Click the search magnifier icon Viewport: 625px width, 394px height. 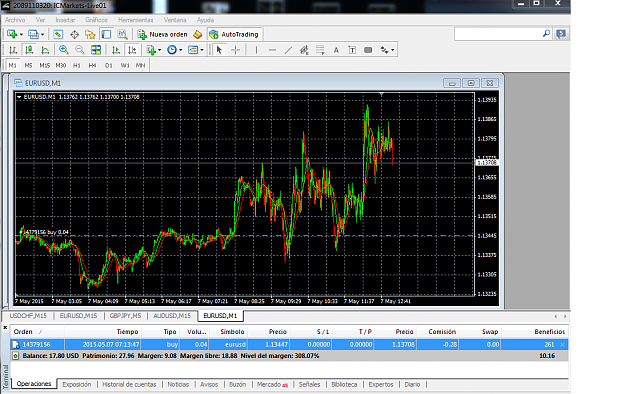pos(546,34)
